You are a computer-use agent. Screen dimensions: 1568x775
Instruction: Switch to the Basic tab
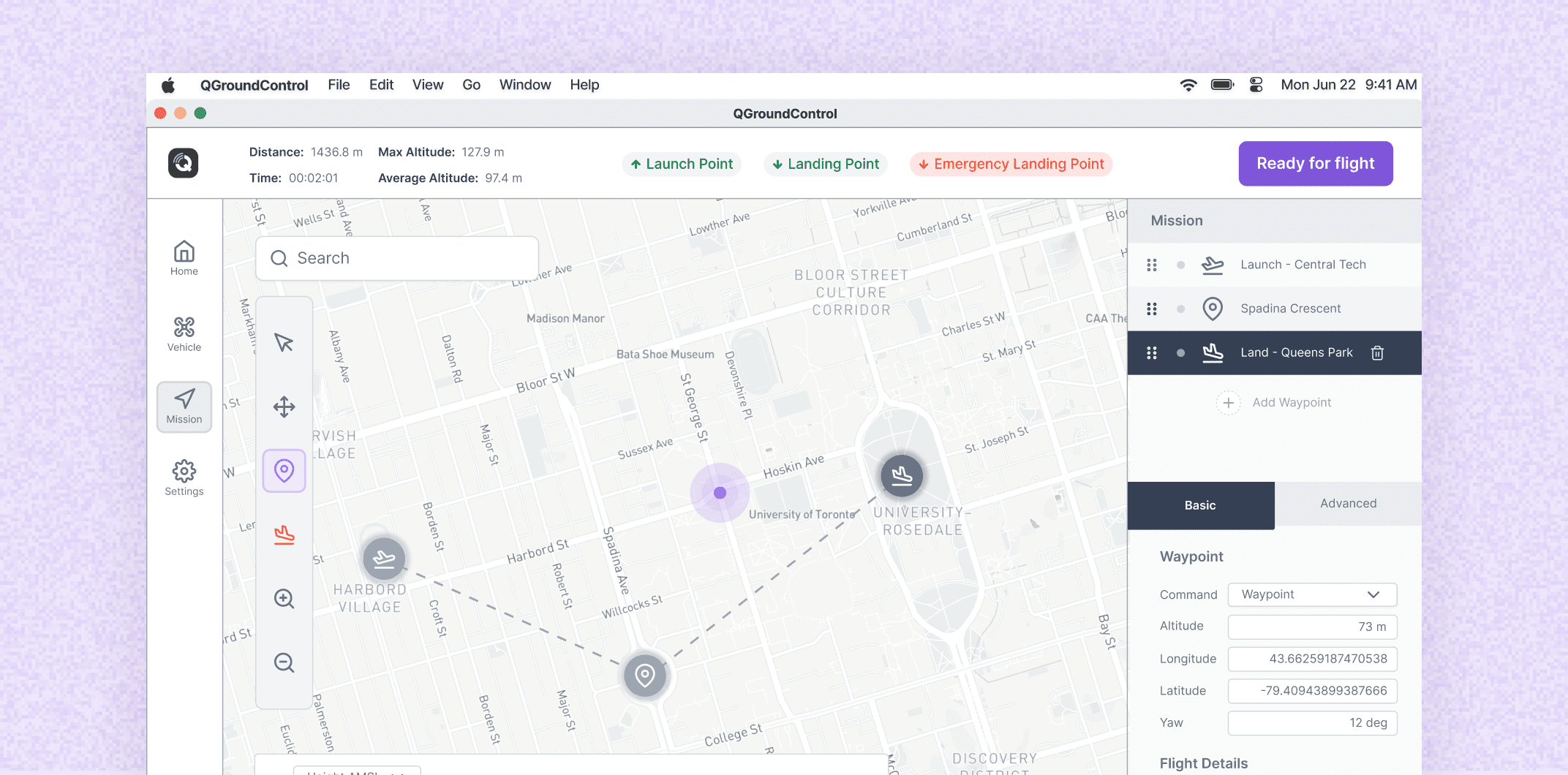(1201, 505)
